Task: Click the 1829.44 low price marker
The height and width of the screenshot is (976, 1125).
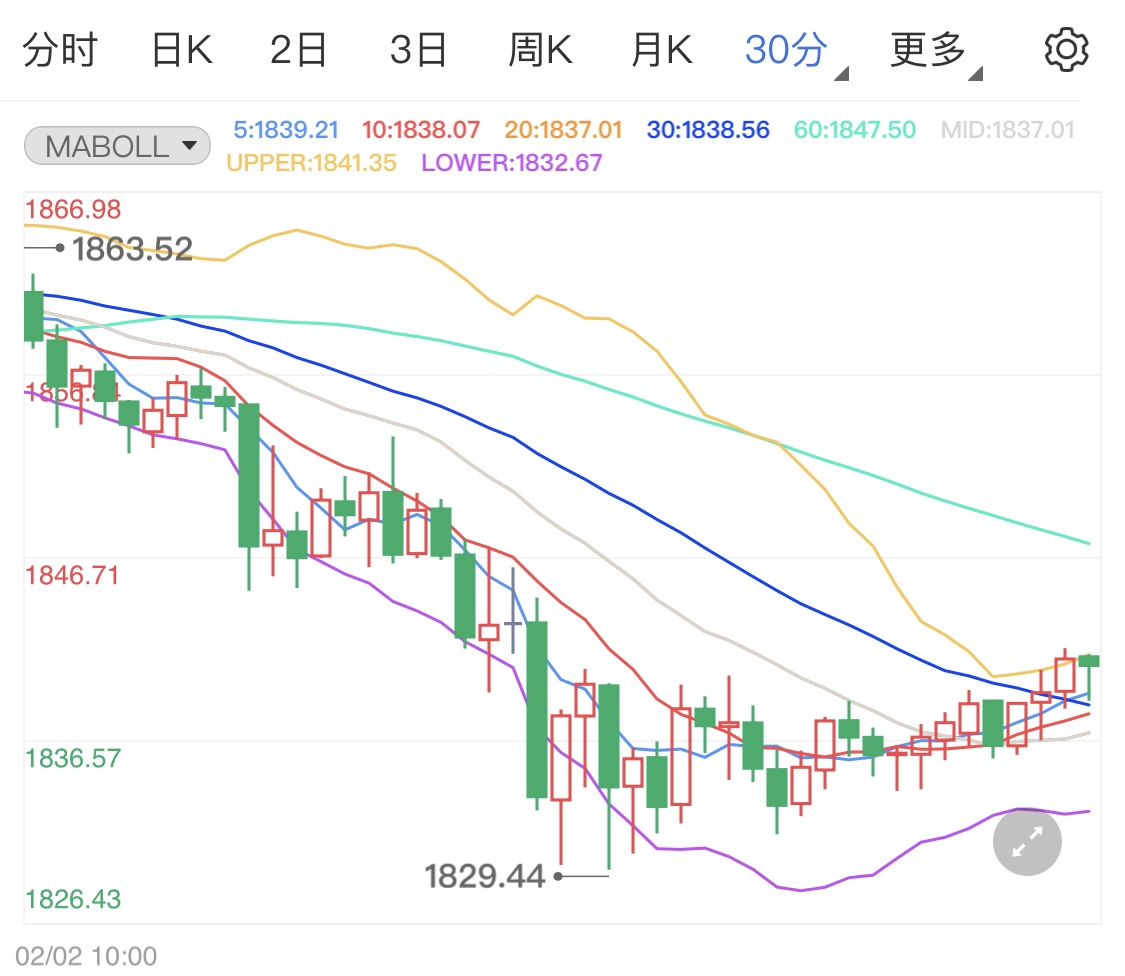Action: pos(485,876)
